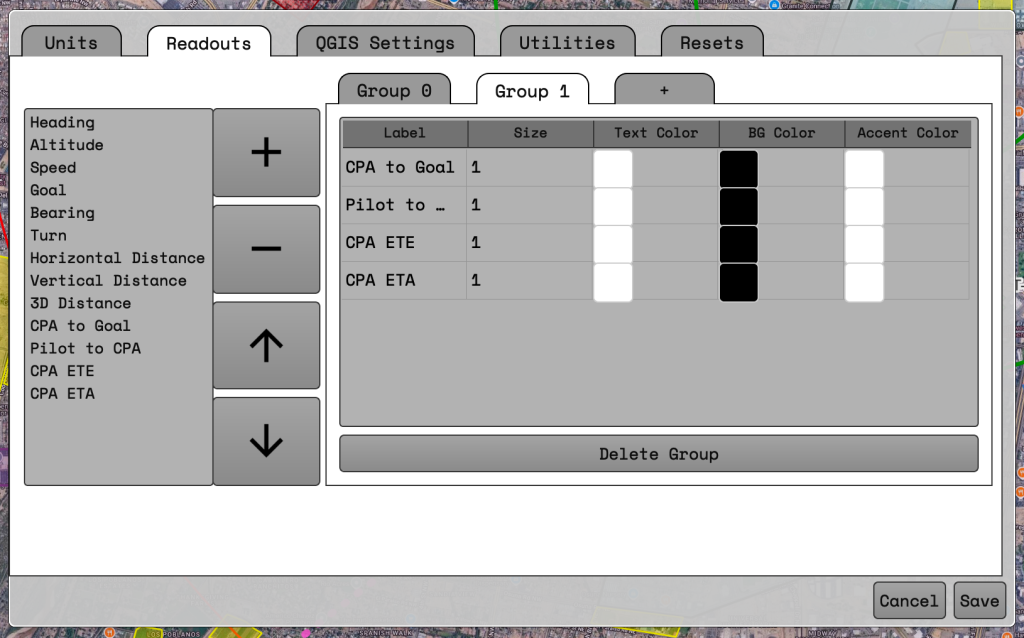Open the QGIS Settings tab

(x=385, y=43)
